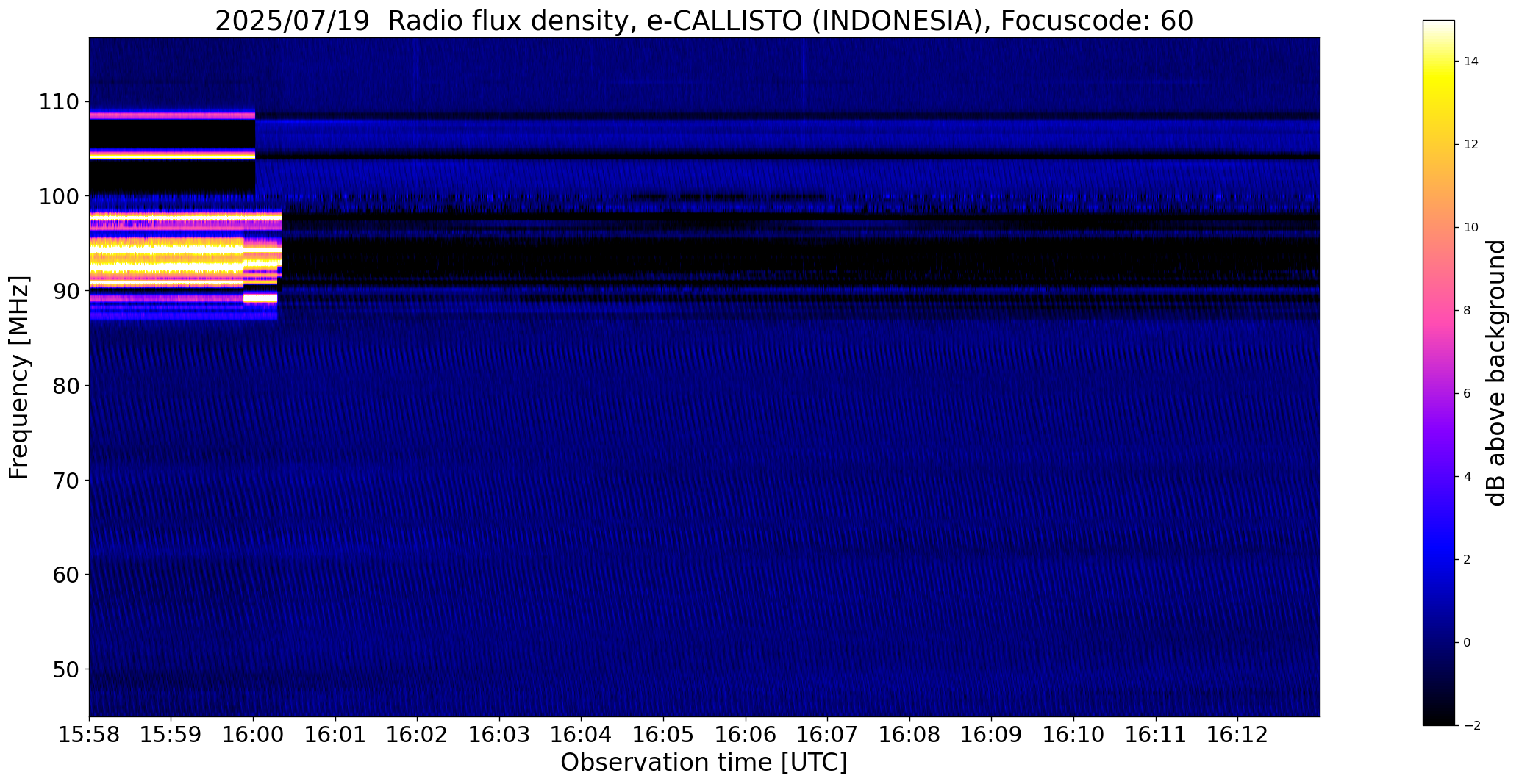Click the pink emission band near 108 MHz at the plot's left
Screen dimensions: 1519x784
[x=172, y=115]
